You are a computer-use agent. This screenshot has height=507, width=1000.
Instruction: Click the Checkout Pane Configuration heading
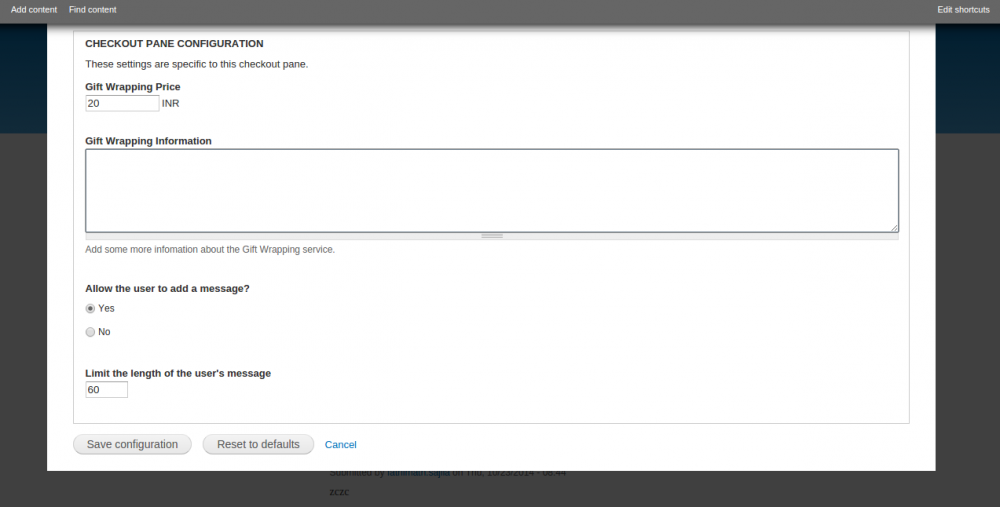174,44
